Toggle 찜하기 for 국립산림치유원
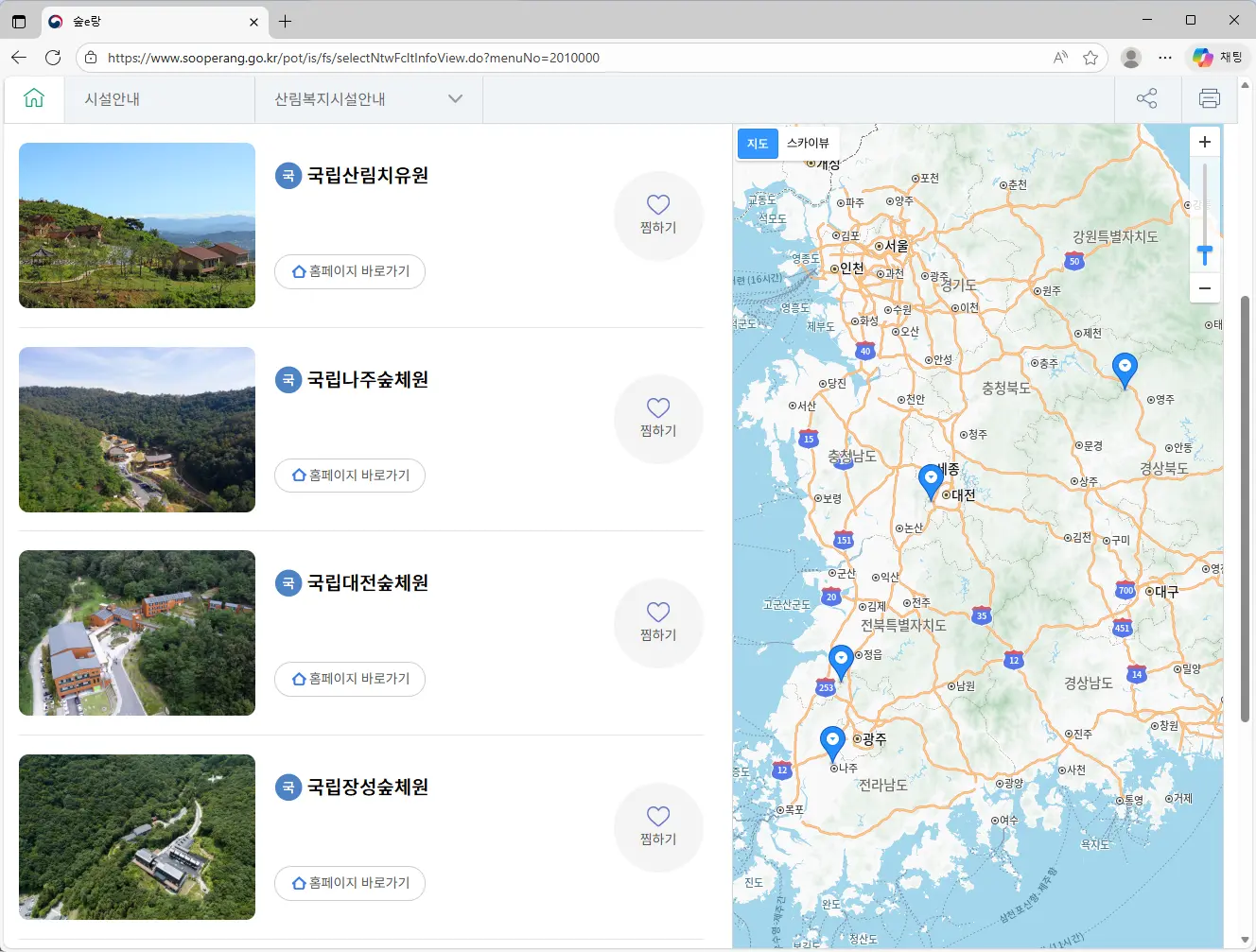Screen dimensions: 1256x952 point(658,215)
